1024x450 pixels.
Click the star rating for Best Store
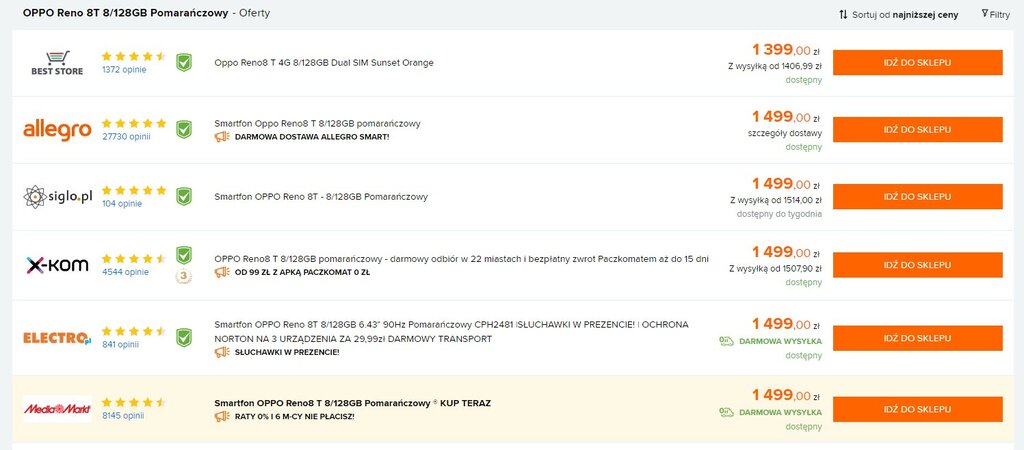click(134, 56)
